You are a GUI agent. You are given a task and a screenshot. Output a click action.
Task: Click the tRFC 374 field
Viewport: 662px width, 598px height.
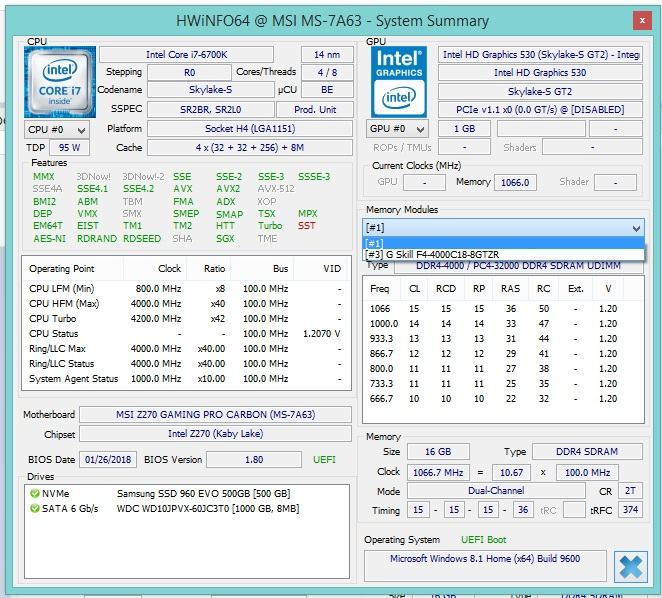point(630,510)
